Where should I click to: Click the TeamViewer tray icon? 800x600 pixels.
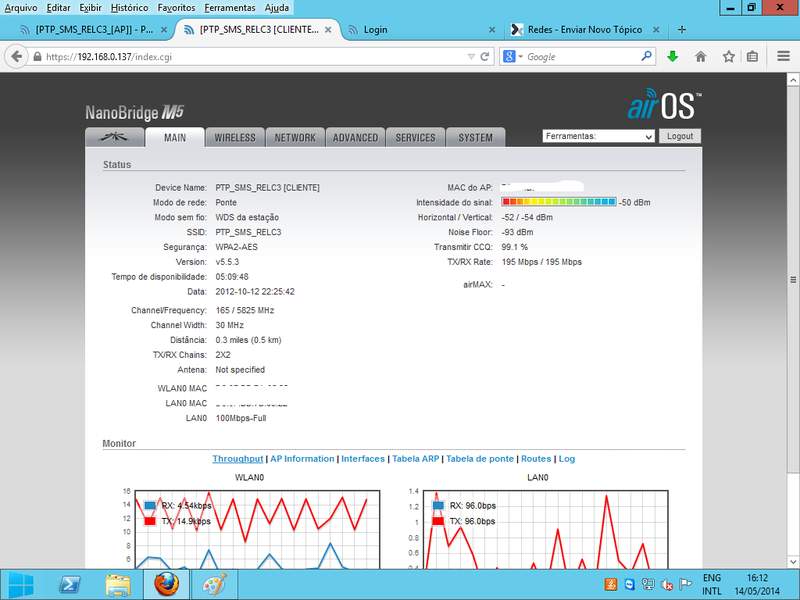click(630, 585)
